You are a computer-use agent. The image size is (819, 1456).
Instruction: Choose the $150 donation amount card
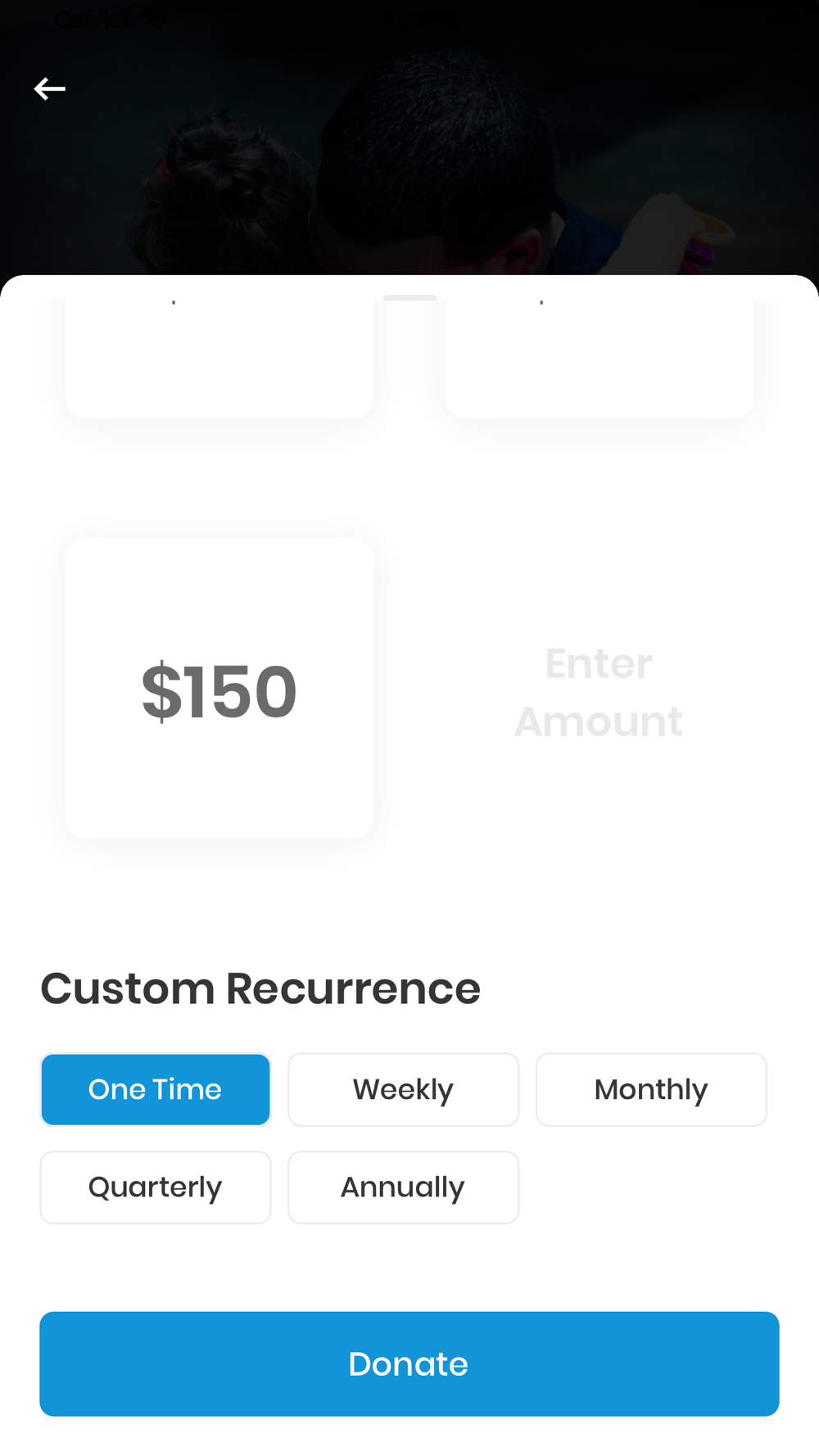[x=219, y=688]
